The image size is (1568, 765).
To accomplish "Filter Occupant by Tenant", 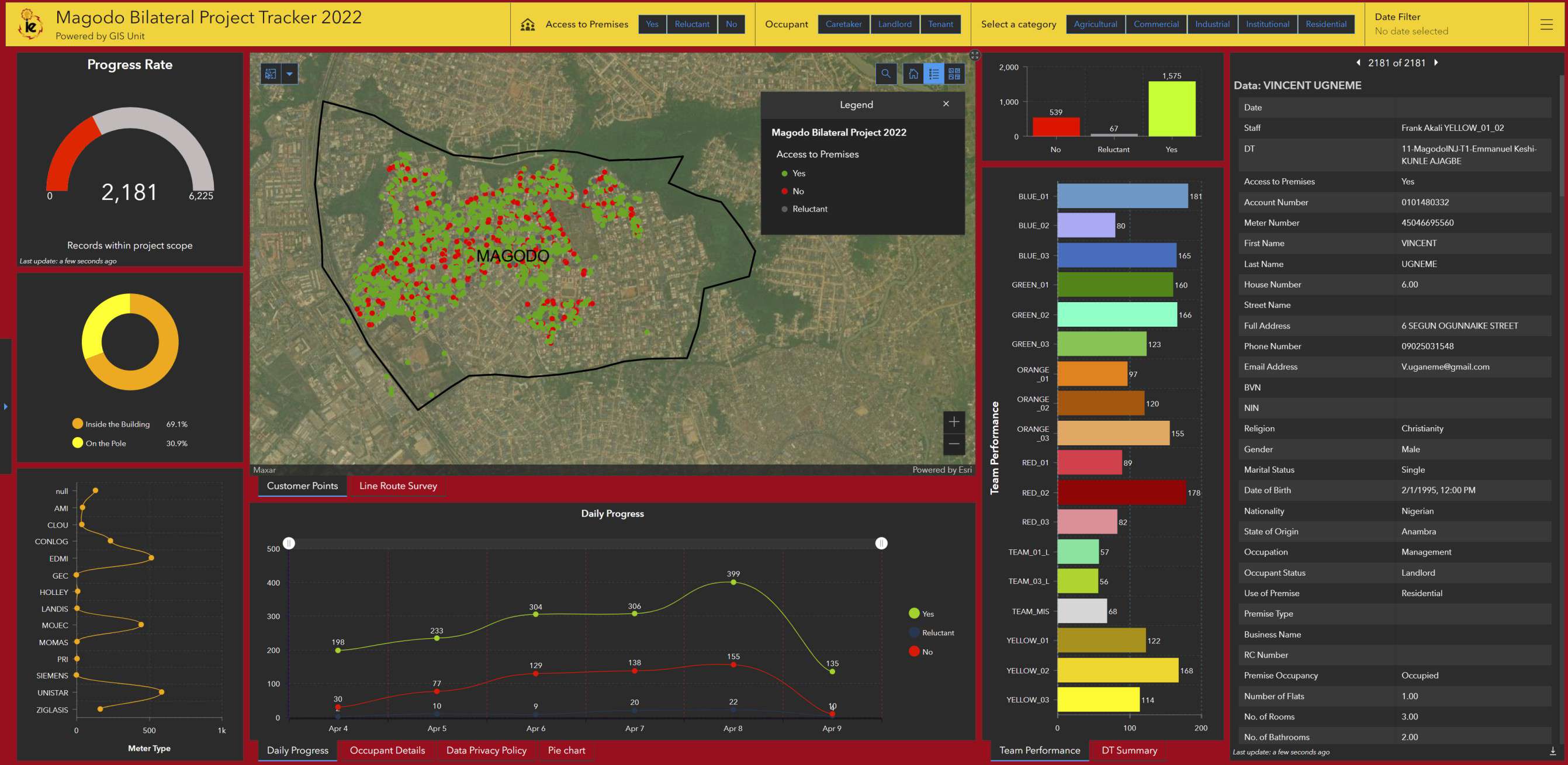I will click(x=940, y=25).
